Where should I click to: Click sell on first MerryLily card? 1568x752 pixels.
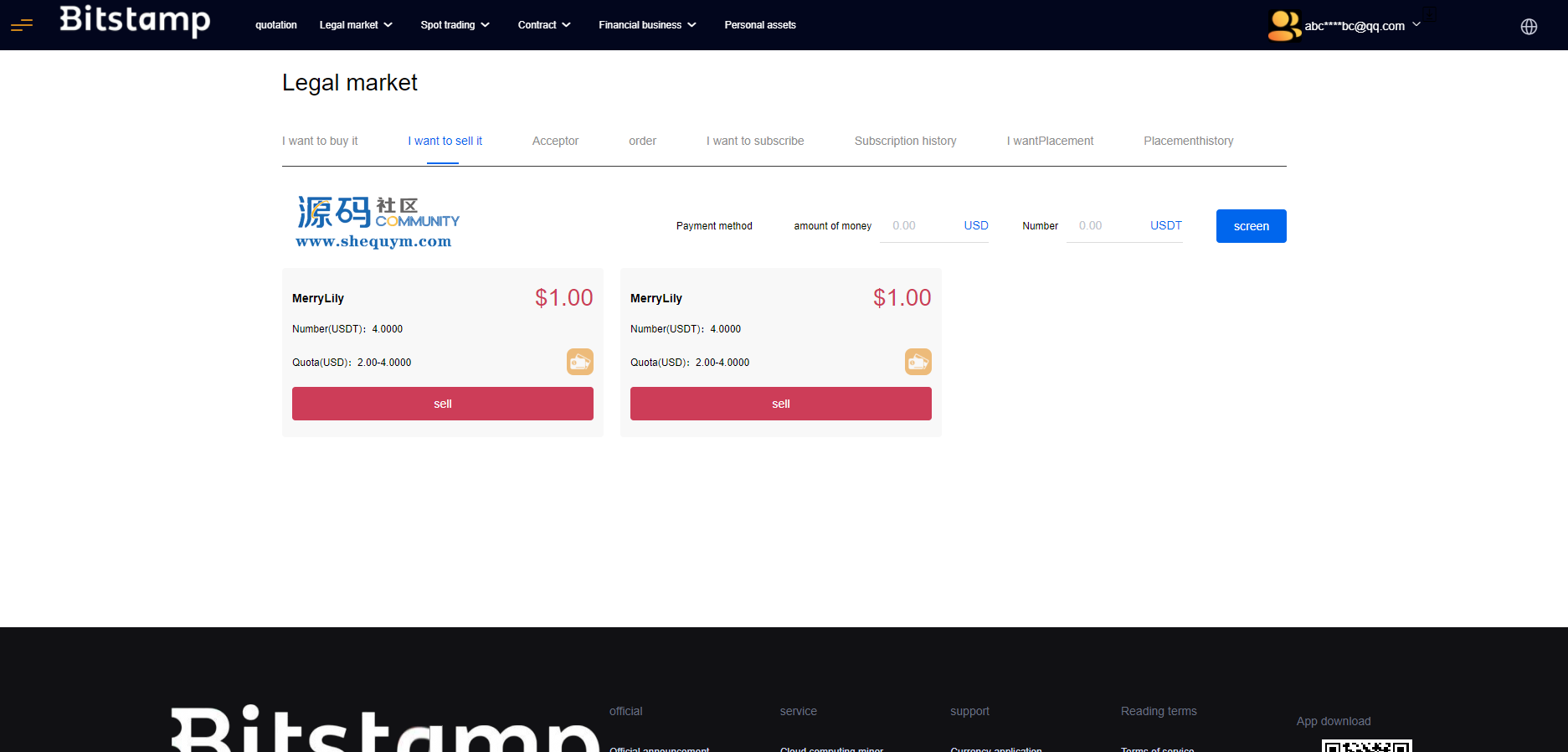click(443, 404)
